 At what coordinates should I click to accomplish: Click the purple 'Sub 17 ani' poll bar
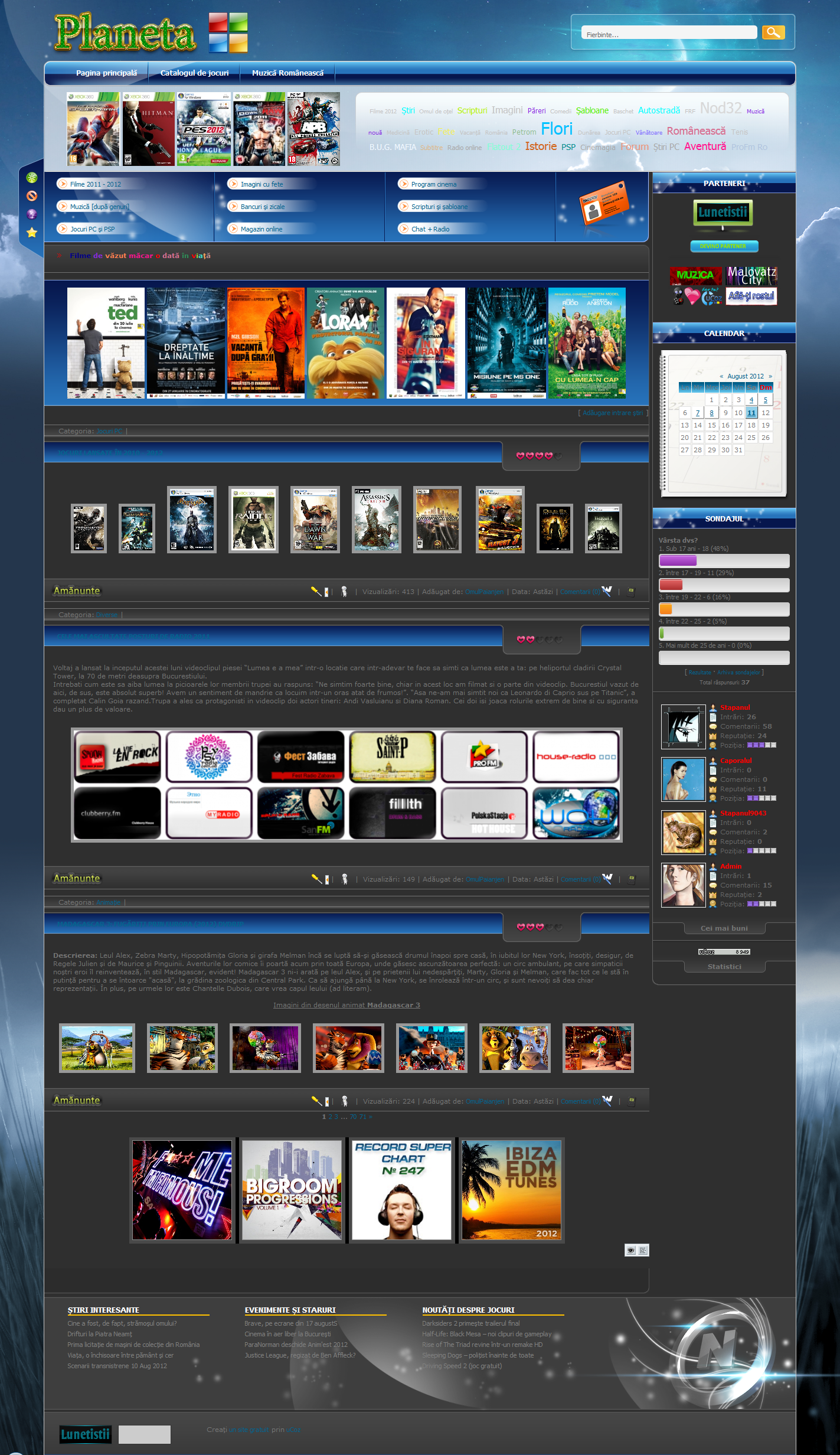[x=678, y=560]
